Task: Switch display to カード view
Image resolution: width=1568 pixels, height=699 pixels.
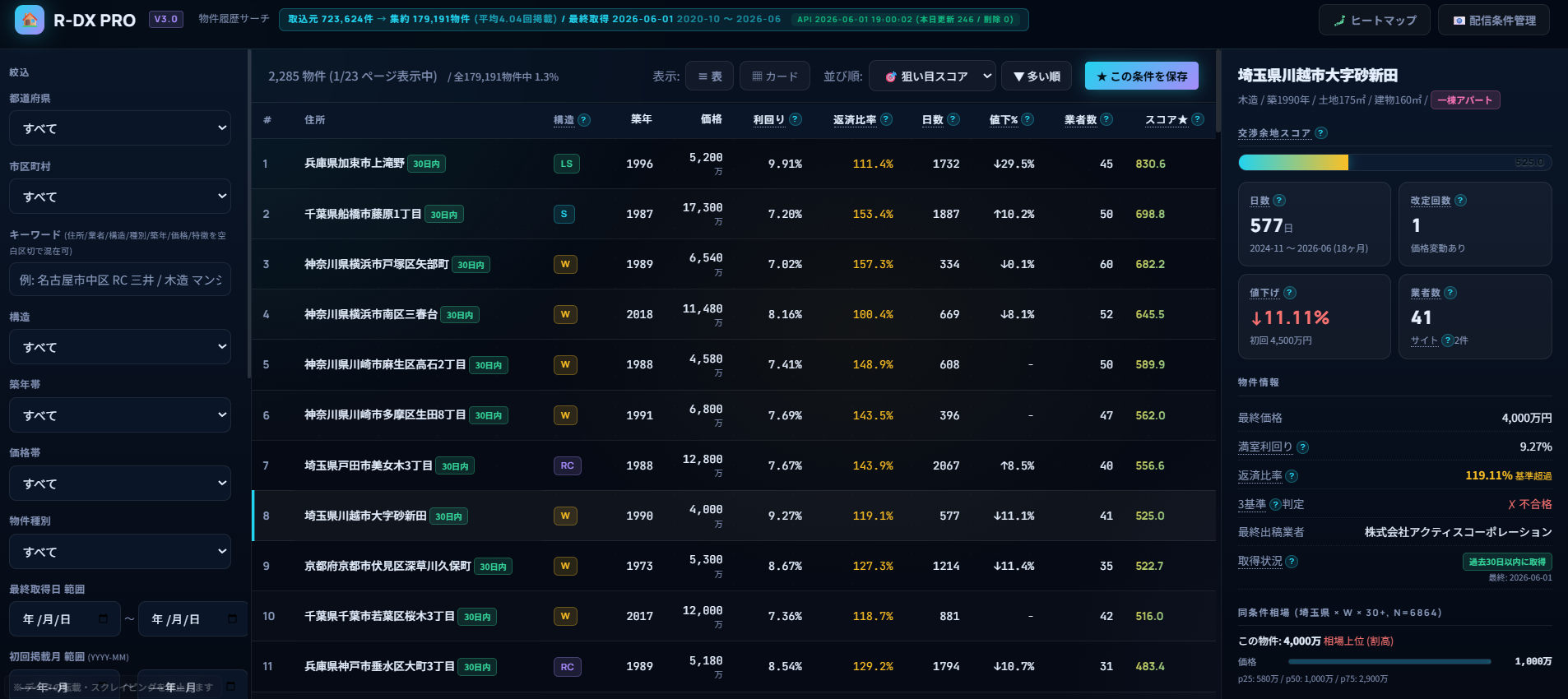Action: [774, 76]
